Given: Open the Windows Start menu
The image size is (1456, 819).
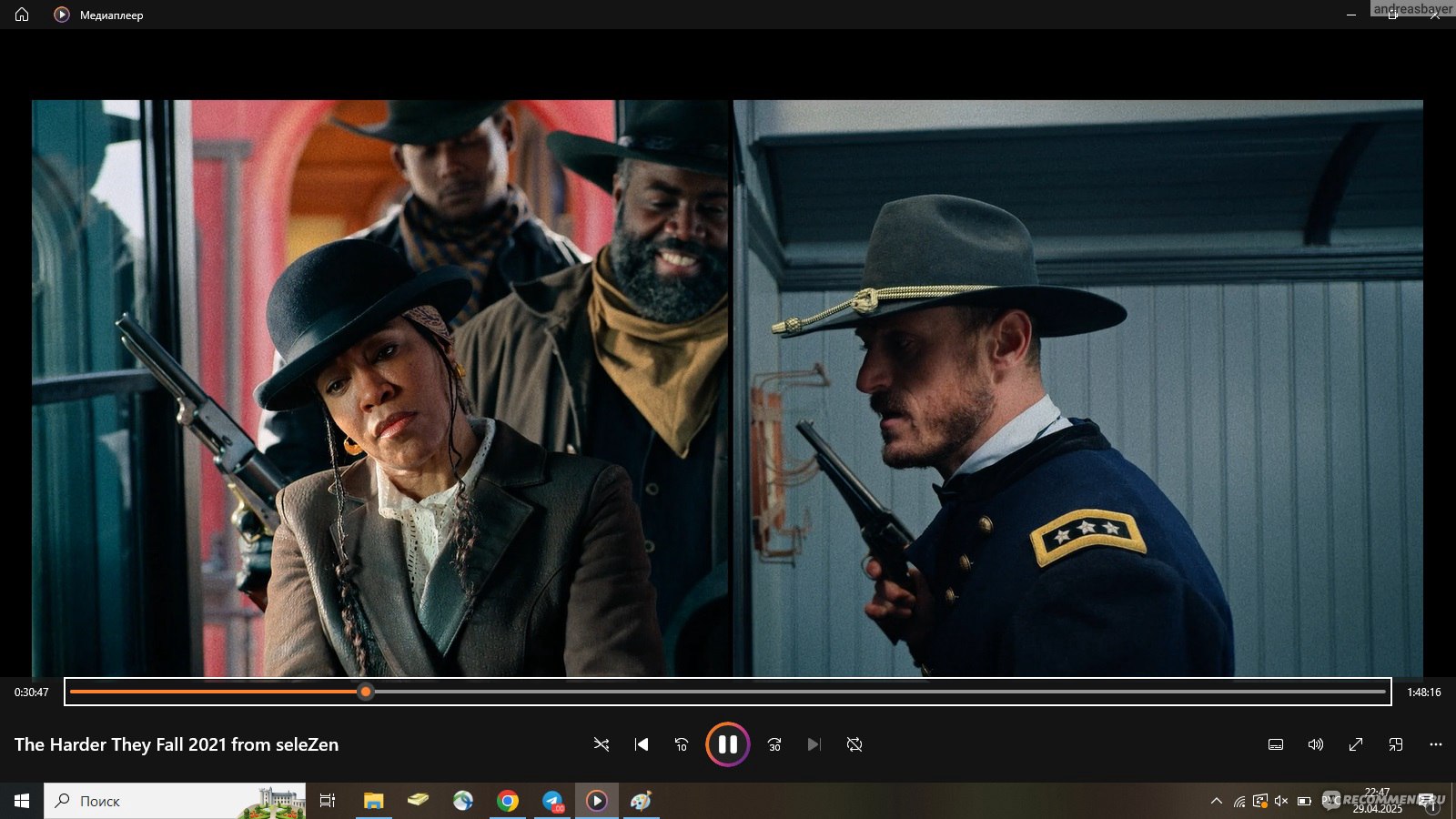Looking at the screenshot, I should click(22, 801).
